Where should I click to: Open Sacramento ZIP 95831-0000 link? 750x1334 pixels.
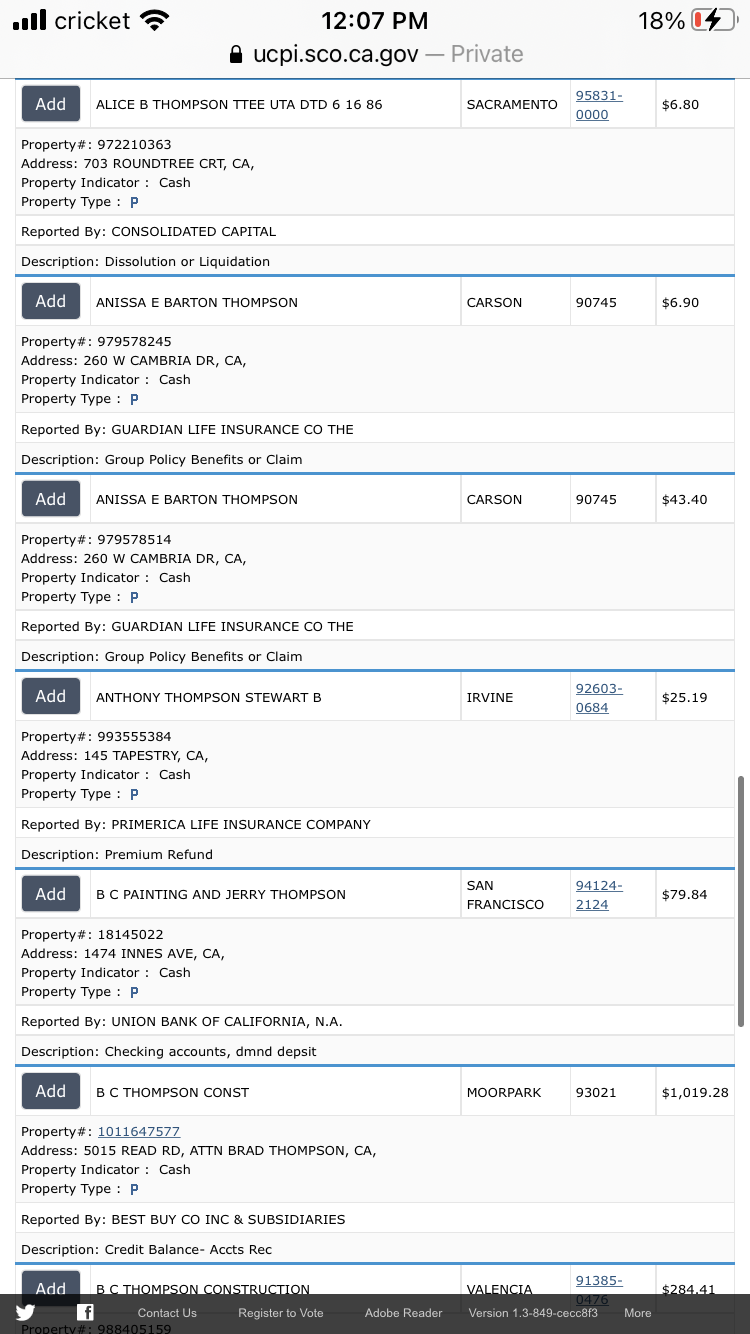coord(599,105)
